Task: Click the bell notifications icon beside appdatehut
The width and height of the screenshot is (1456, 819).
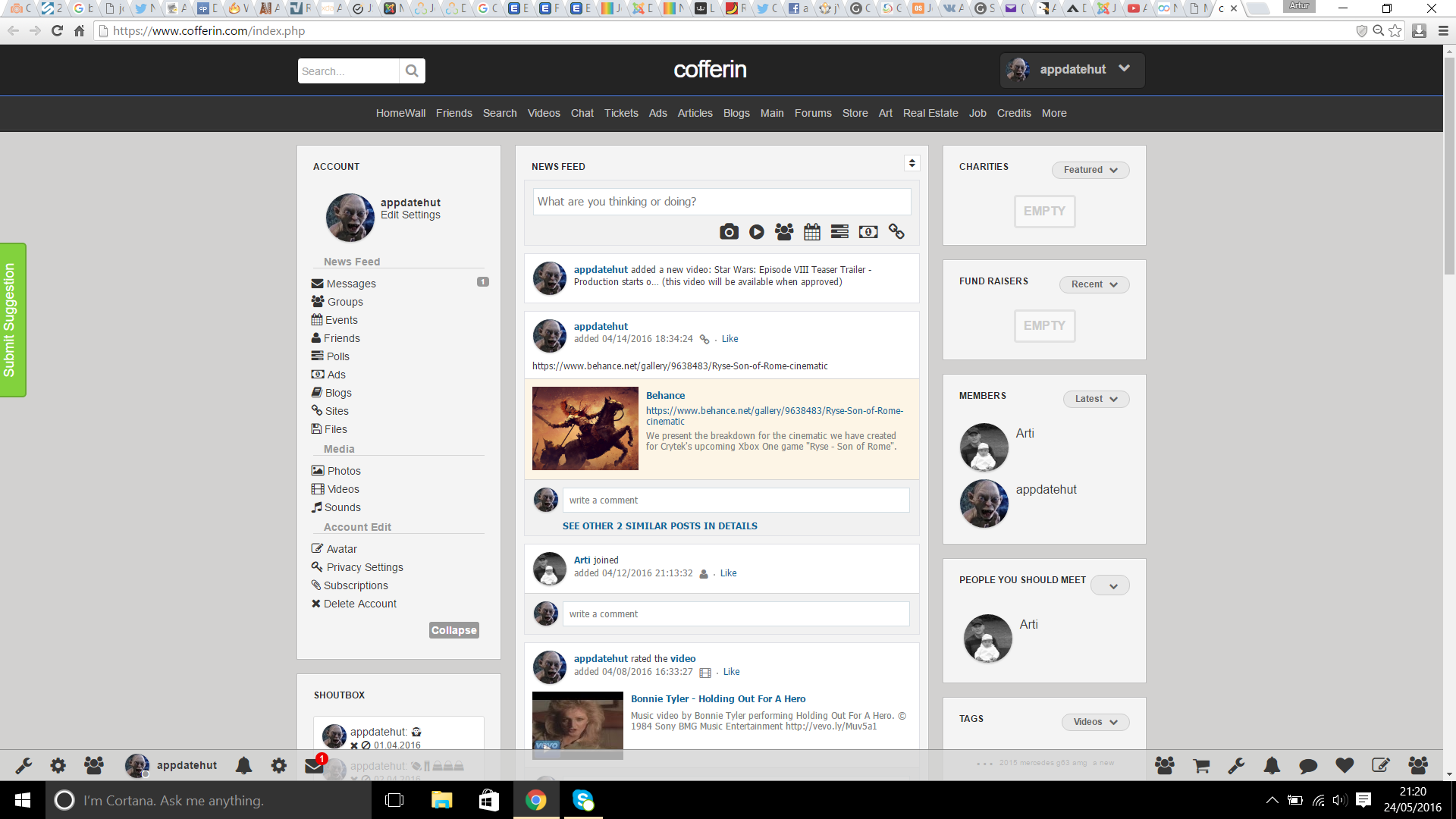Action: [243, 766]
